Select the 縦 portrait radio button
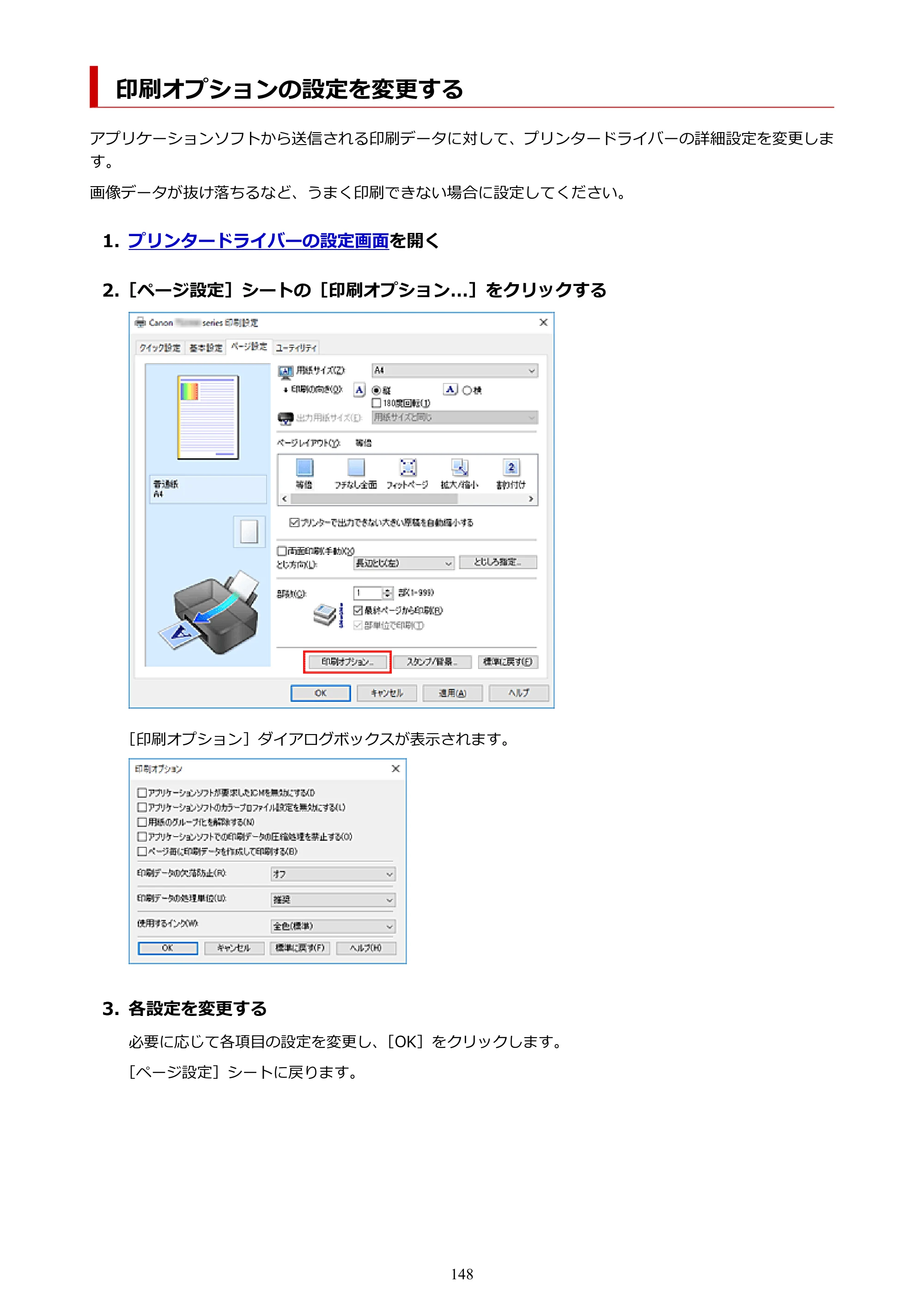The image size is (924, 1307). (377, 390)
